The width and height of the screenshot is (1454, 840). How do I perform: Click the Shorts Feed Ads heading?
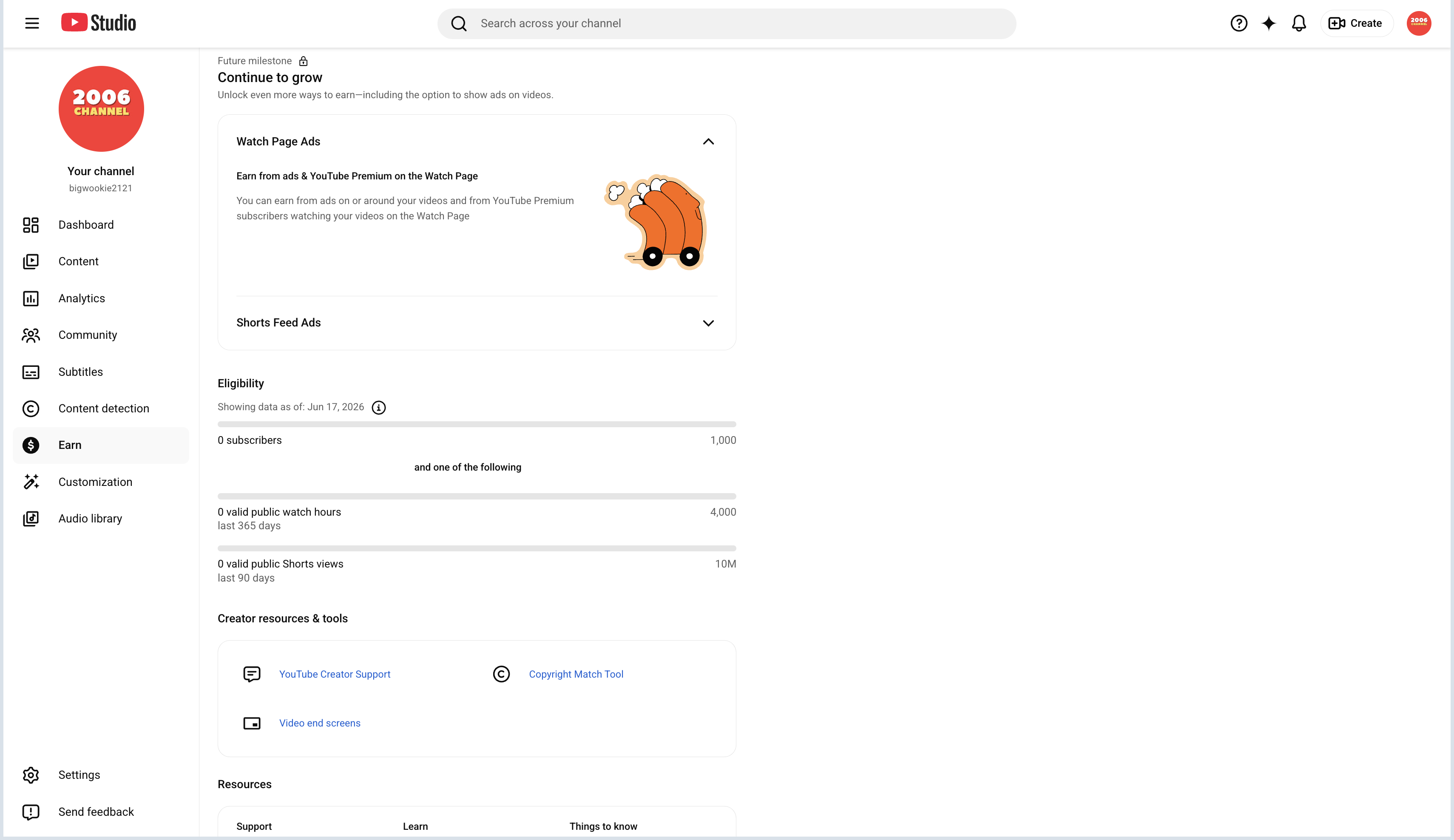[278, 323]
